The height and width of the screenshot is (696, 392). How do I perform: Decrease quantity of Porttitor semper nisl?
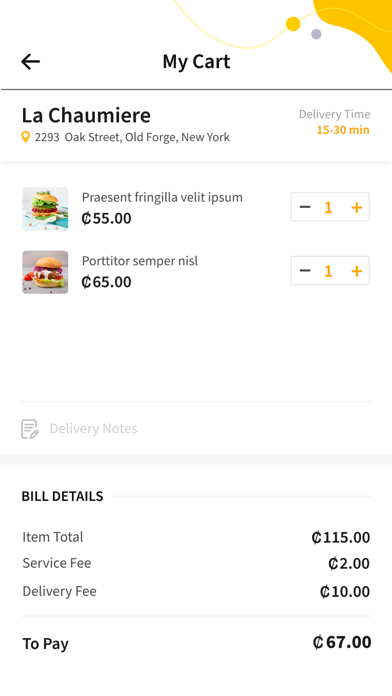[x=305, y=270]
